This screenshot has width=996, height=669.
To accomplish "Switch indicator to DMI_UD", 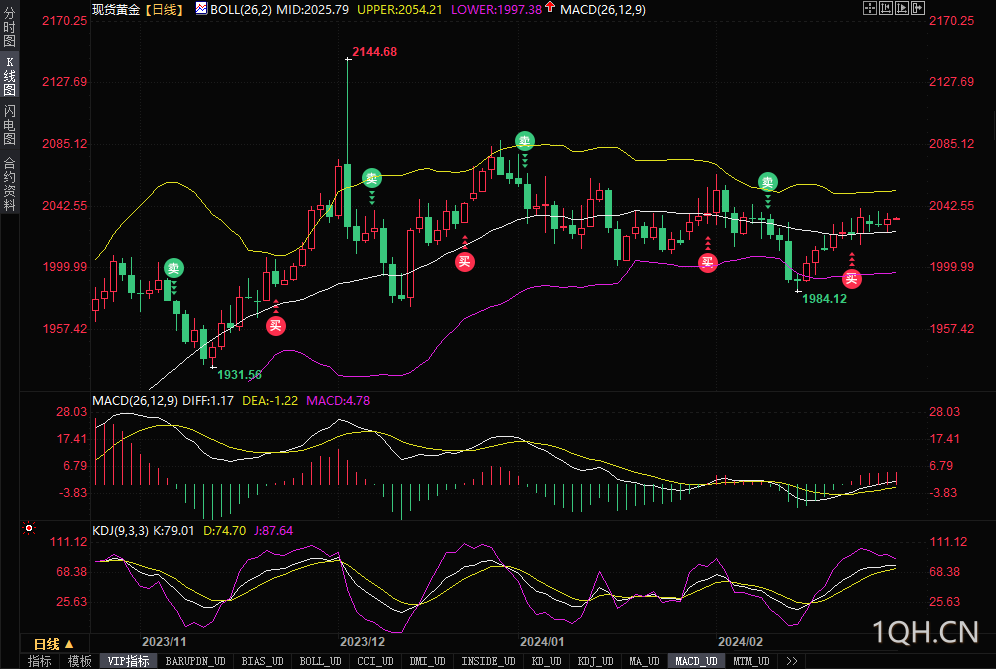I will point(427,661).
